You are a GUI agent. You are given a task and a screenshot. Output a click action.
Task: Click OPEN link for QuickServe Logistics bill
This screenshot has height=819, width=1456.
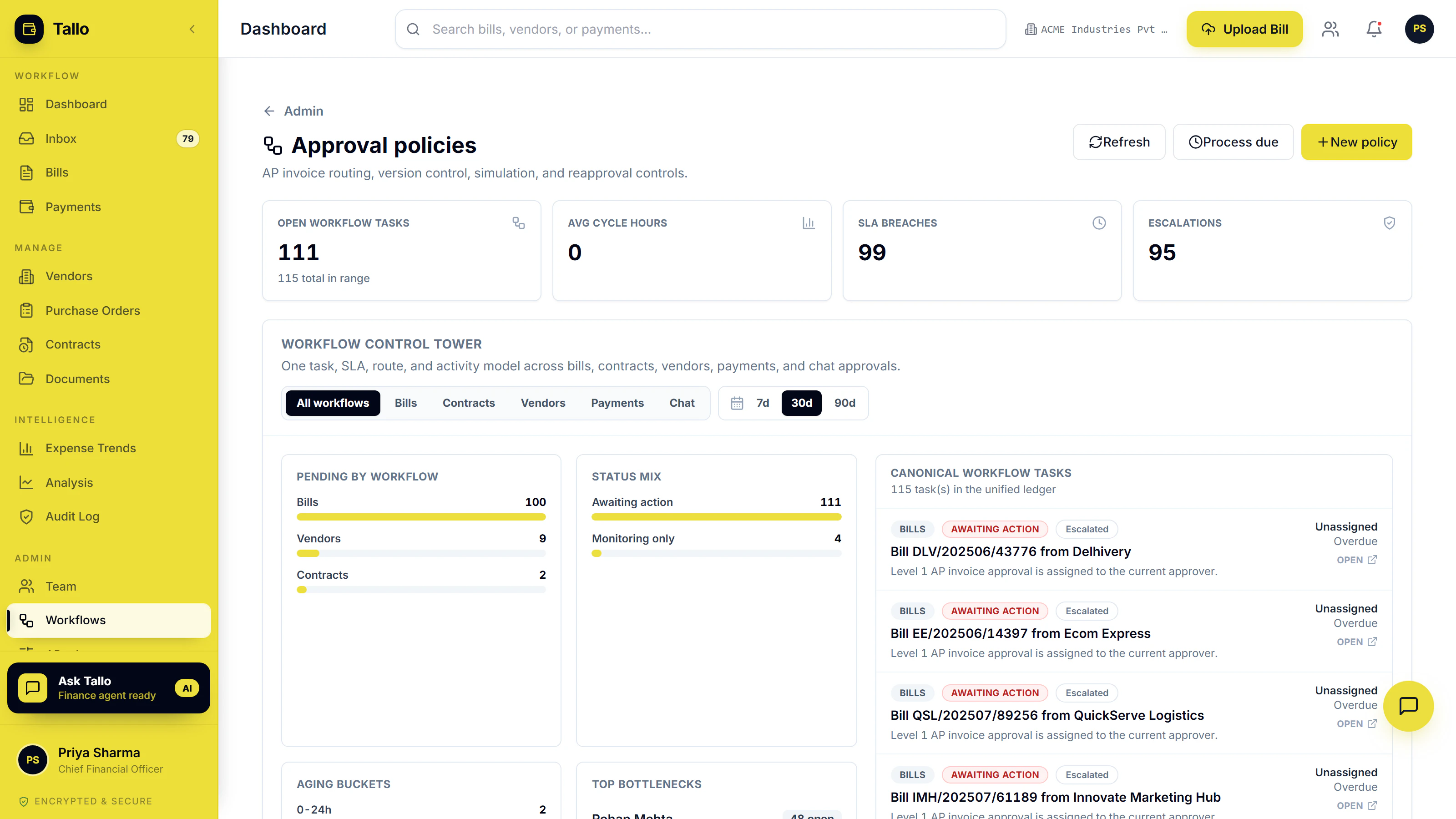(1356, 723)
